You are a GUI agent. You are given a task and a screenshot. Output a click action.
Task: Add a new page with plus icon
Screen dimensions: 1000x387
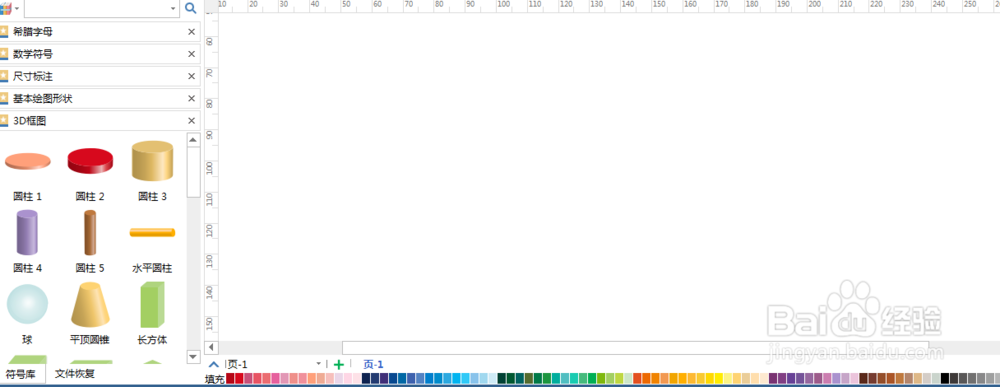pyautogui.click(x=339, y=365)
